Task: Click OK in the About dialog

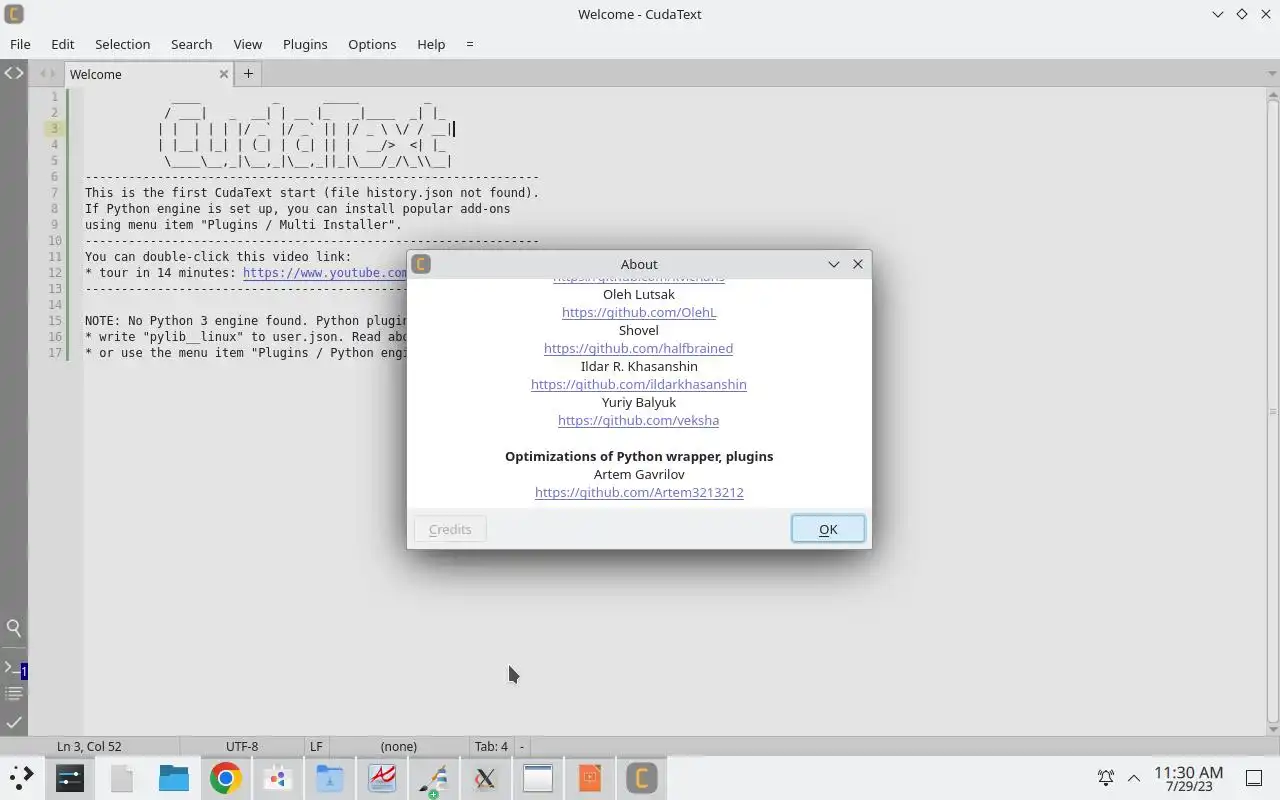Action: pos(828,529)
